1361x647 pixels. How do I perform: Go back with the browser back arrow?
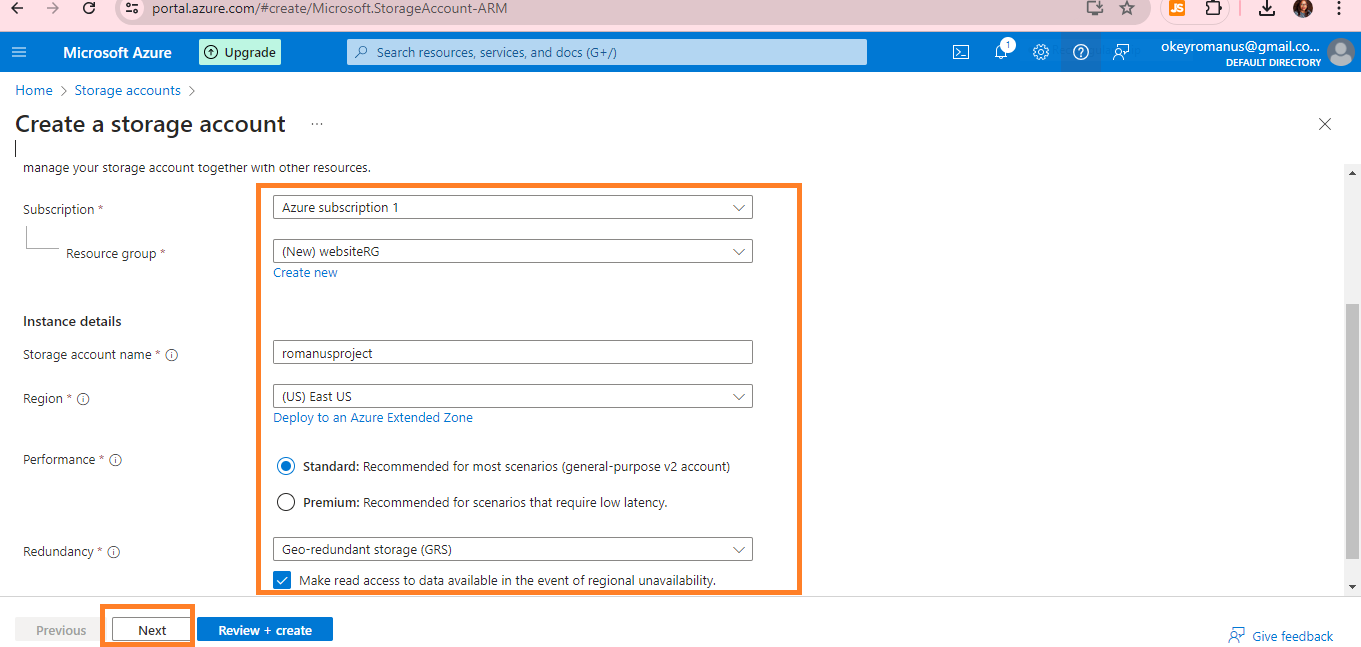click(17, 8)
